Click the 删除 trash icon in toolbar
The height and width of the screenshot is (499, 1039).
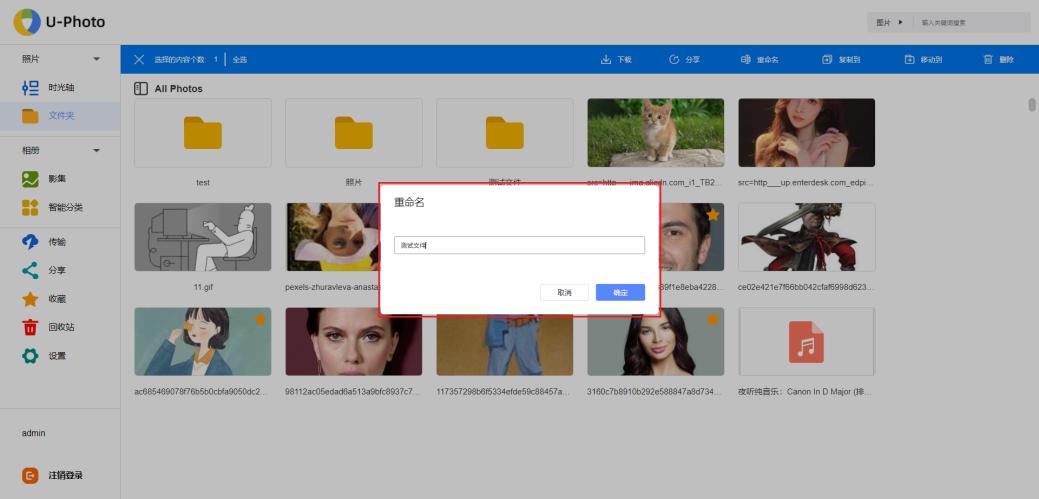(988, 60)
